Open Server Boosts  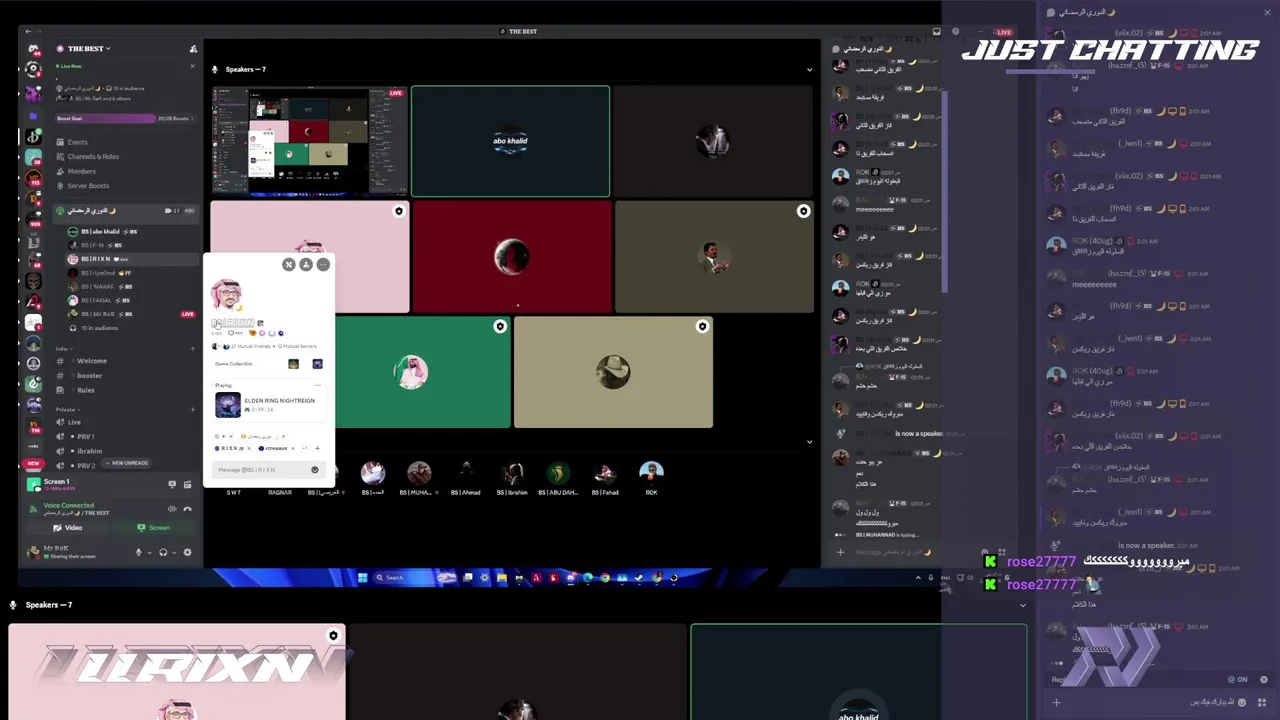tap(88, 186)
